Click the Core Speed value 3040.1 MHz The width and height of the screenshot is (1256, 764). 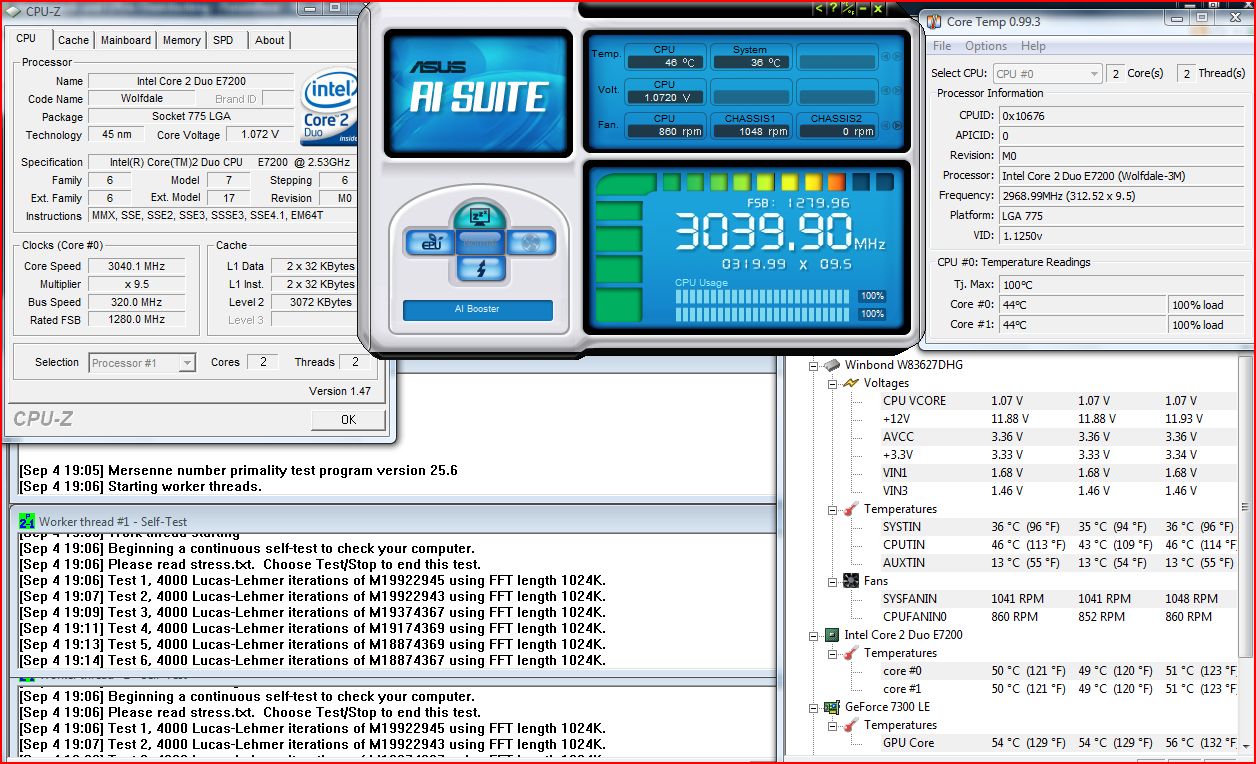(x=137, y=266)
